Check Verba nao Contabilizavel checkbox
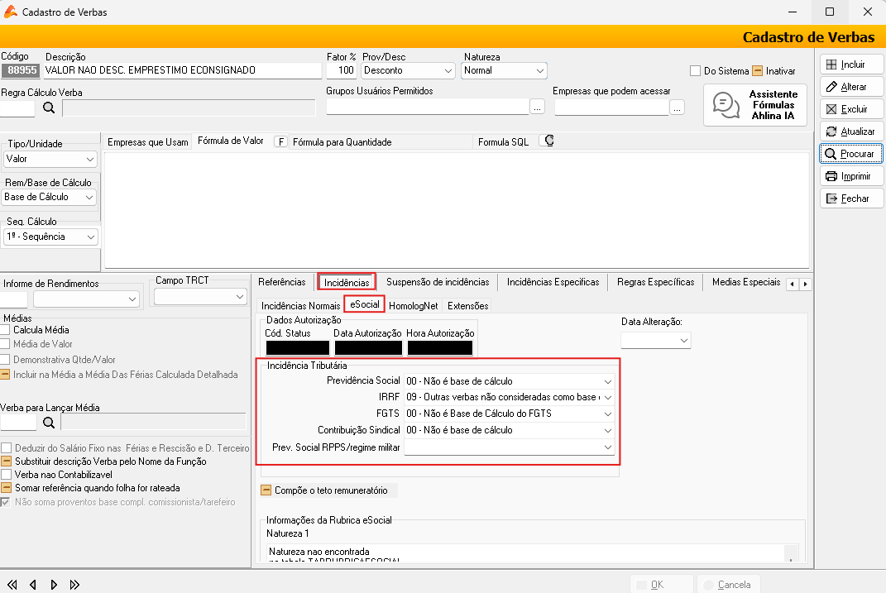Image resolution: width=886 pixels, height=593 pixels. coord(6,474)
